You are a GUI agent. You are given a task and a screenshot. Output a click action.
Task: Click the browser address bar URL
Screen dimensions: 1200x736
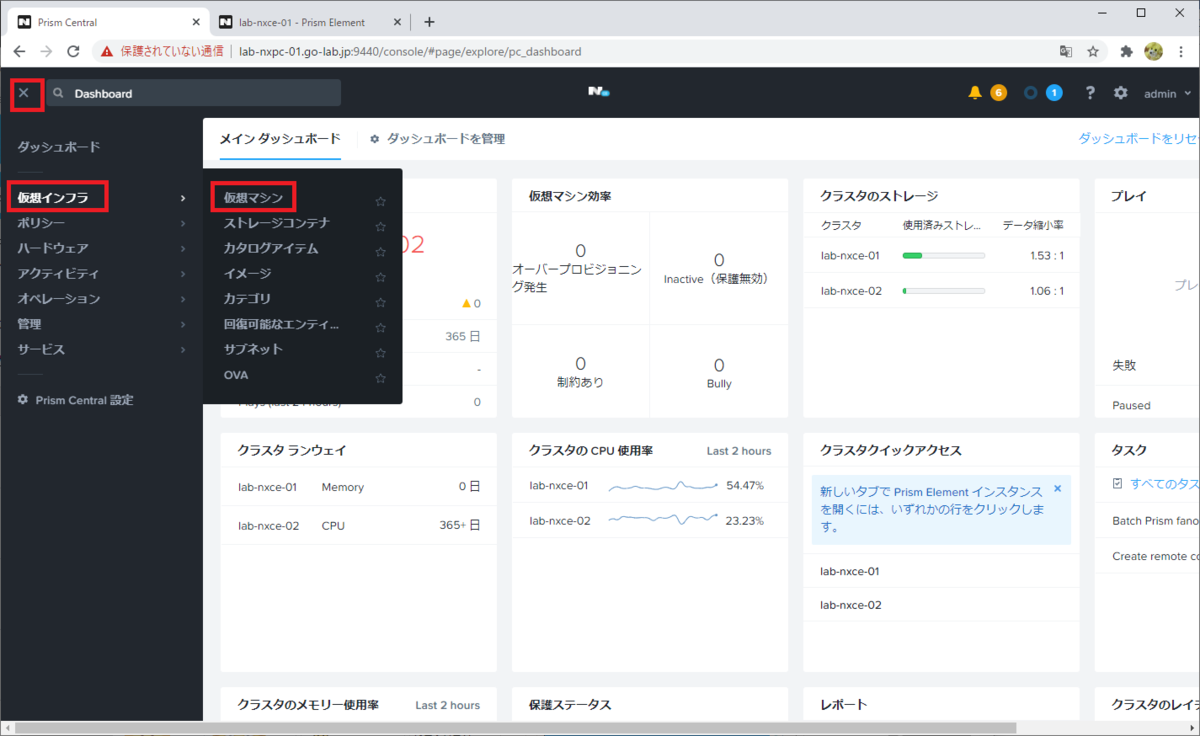click(x=409, y=51)
